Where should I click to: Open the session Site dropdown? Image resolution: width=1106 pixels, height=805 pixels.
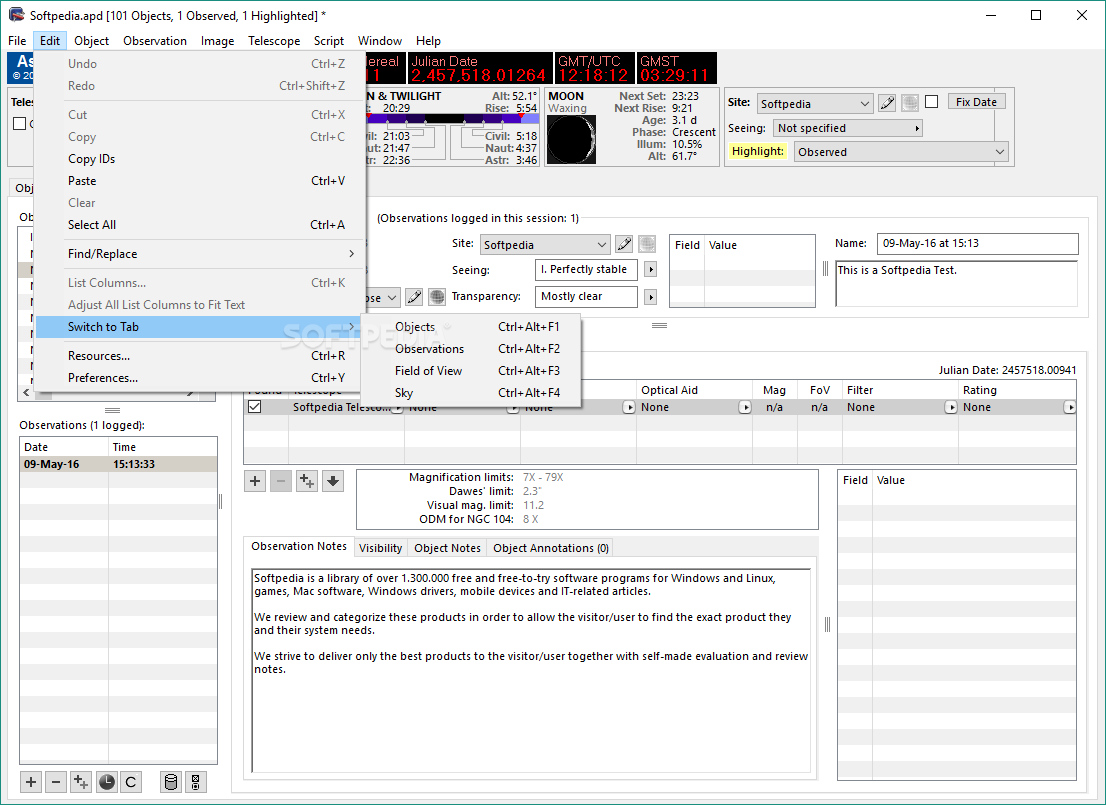545,245
